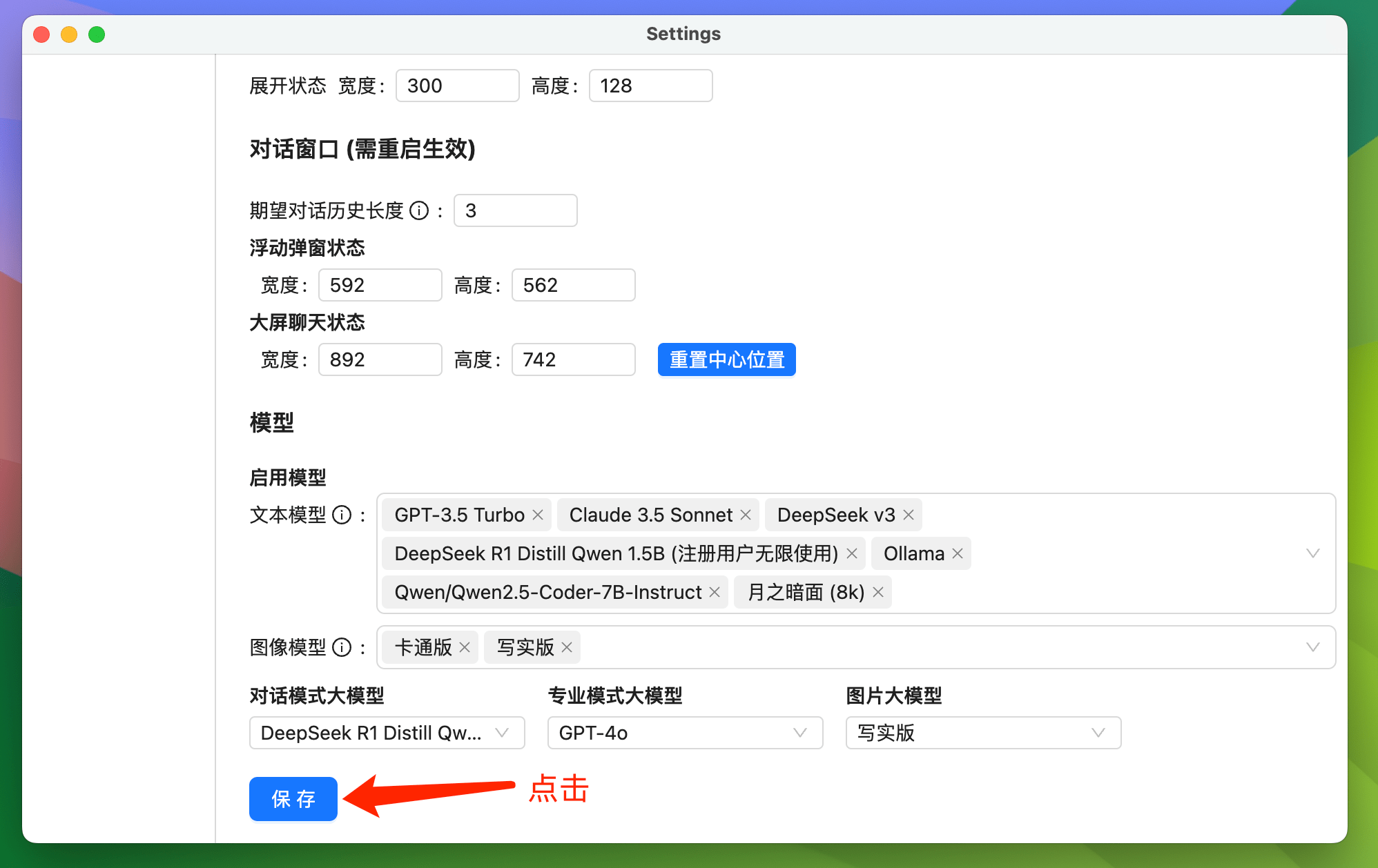Screen dimensions: 1378x868
Task: Focus the 展开状态 width field 300
Action: [x=458, y=86]
